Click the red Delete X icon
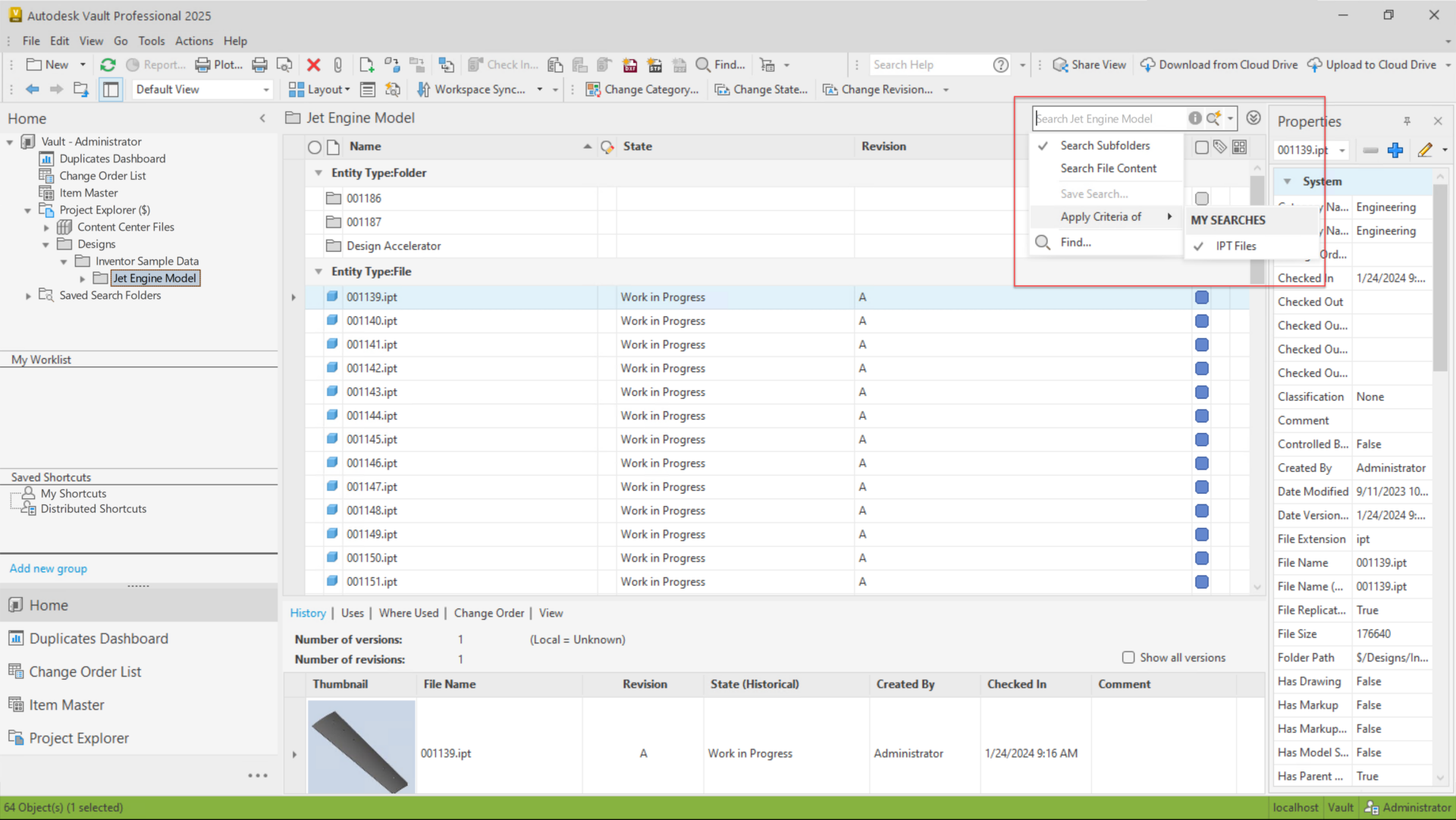 coord(313,65)
